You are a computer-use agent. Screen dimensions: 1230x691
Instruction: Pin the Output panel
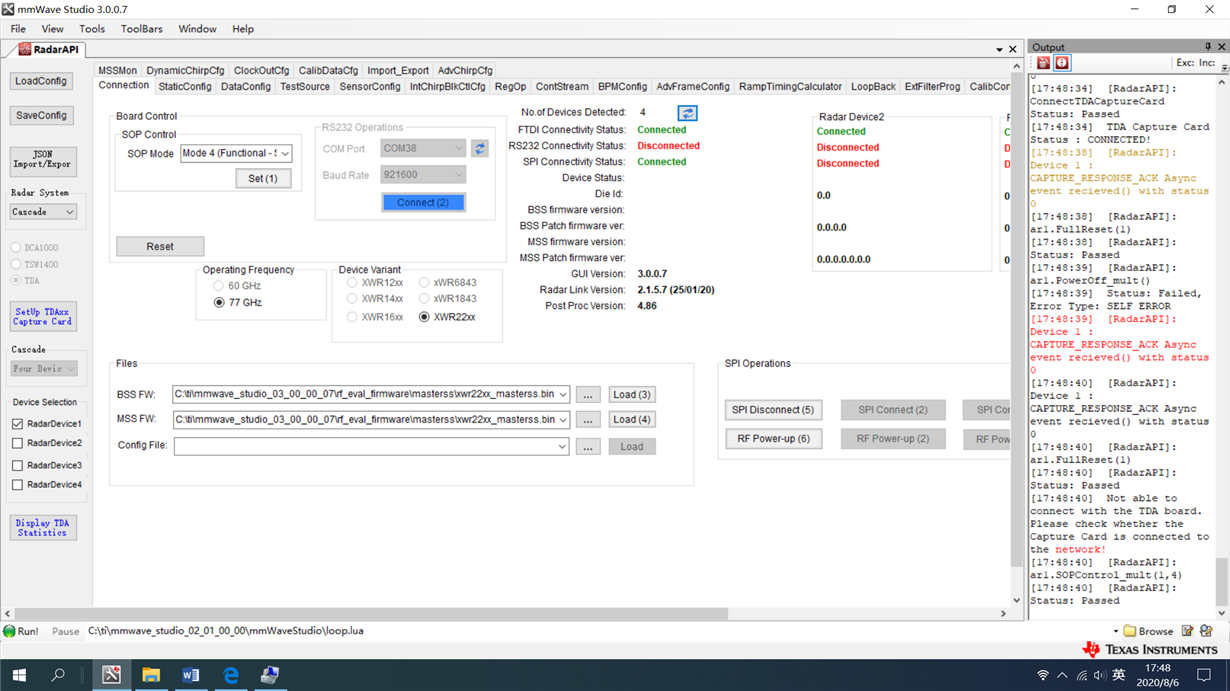point(1208,47)
